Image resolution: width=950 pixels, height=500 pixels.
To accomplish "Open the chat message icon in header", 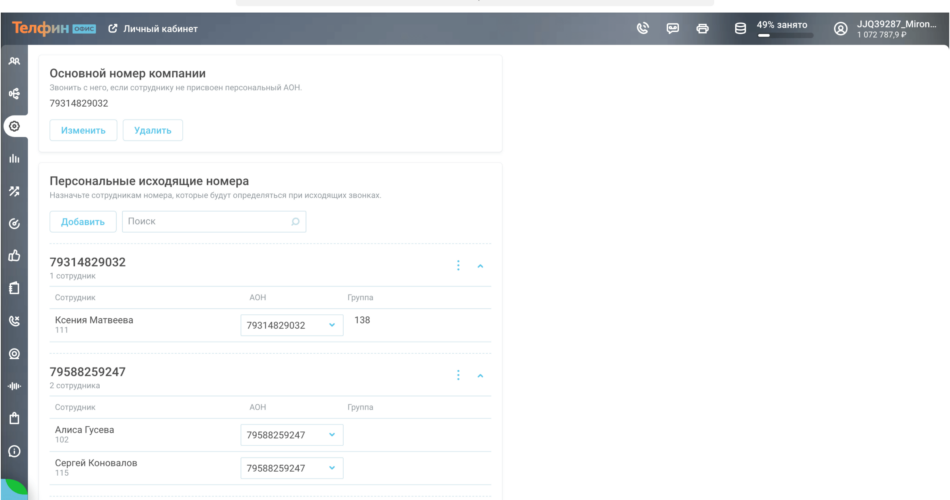I will pos(673,28).
